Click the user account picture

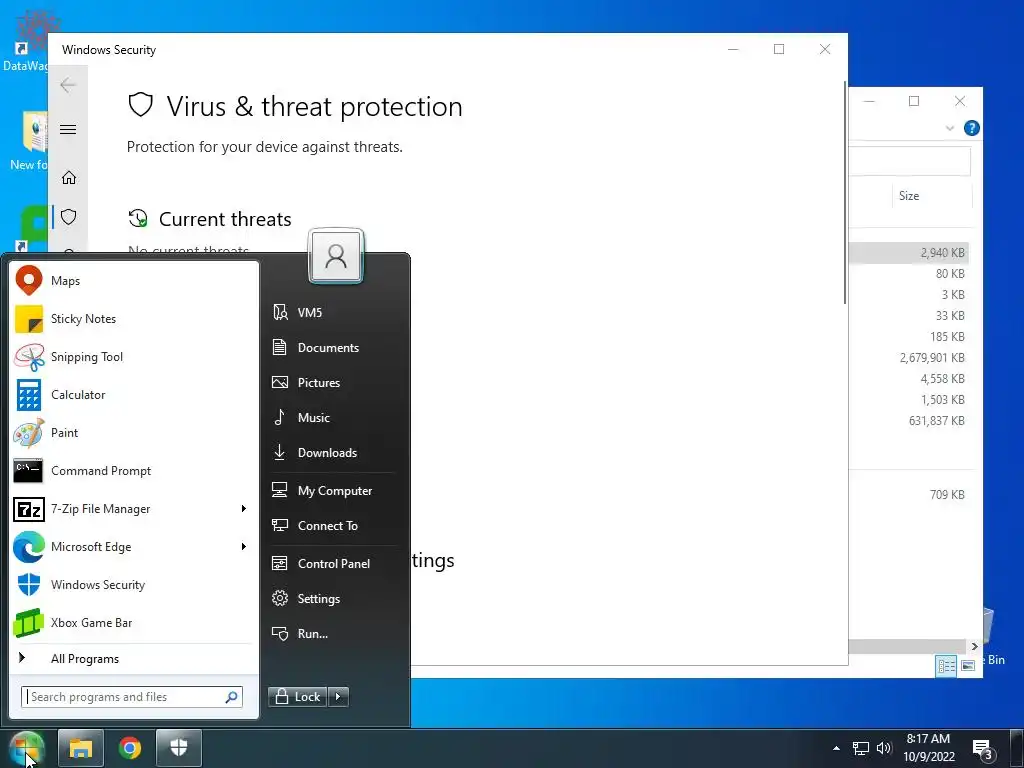(x=336, y=256)
